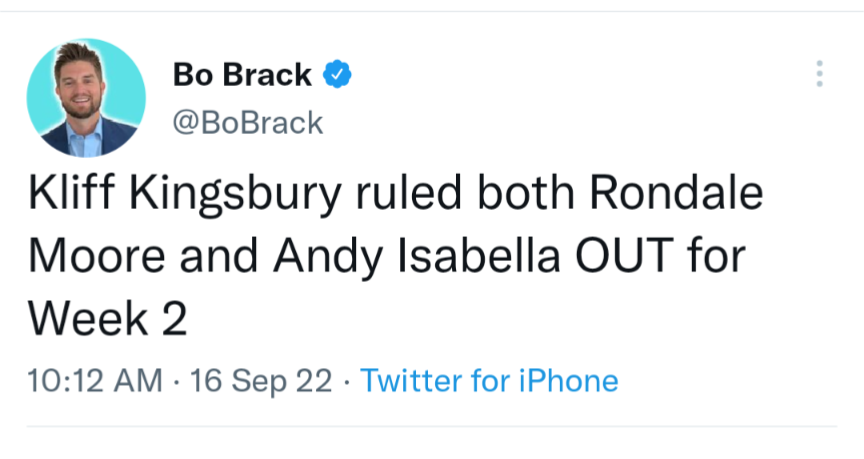This screenshot has height=459, width=864.
Task: Click the name Kliff in the tweet
Action: coord(66,197)
